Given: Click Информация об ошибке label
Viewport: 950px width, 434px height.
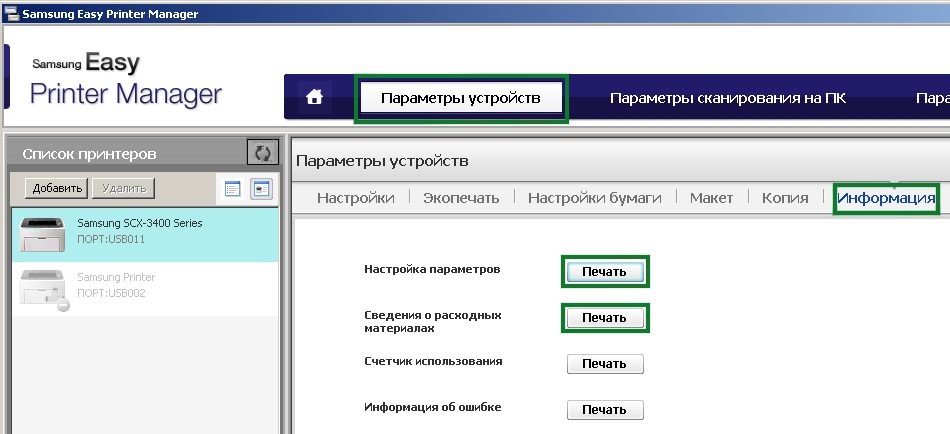Looking at the screenshot, I should point(433,407).
